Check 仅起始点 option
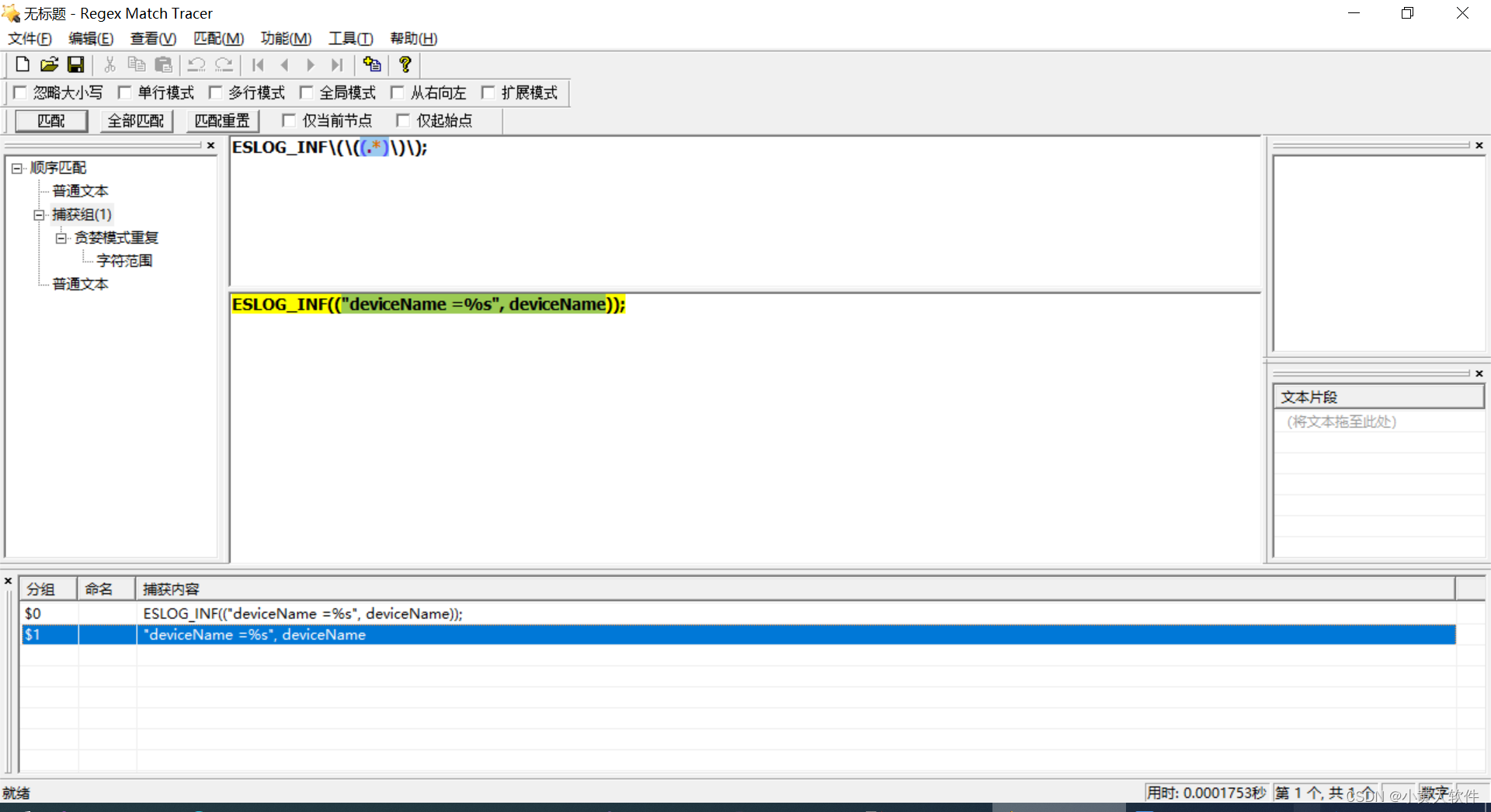This screenshot has height=812, width=1491. [403, 120]
